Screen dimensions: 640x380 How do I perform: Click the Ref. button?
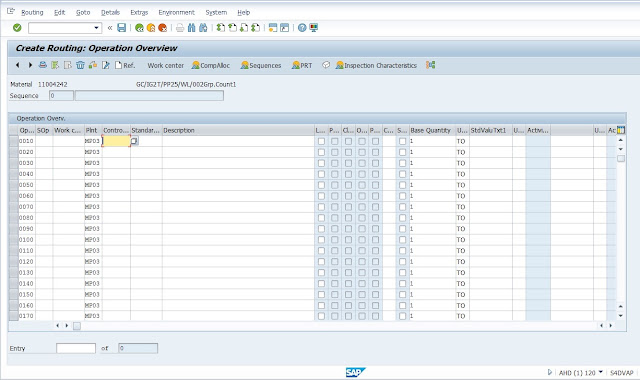tap(125, 65)
